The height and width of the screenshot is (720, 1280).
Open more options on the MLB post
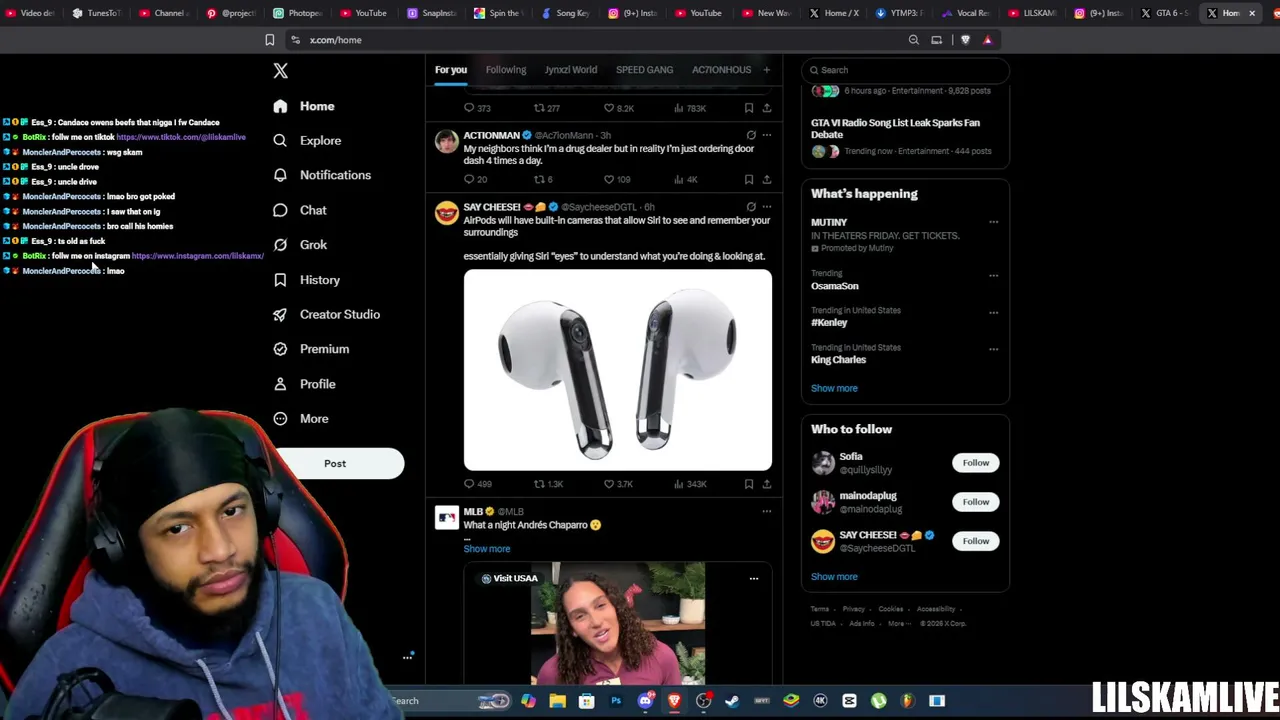pos(767,511)
